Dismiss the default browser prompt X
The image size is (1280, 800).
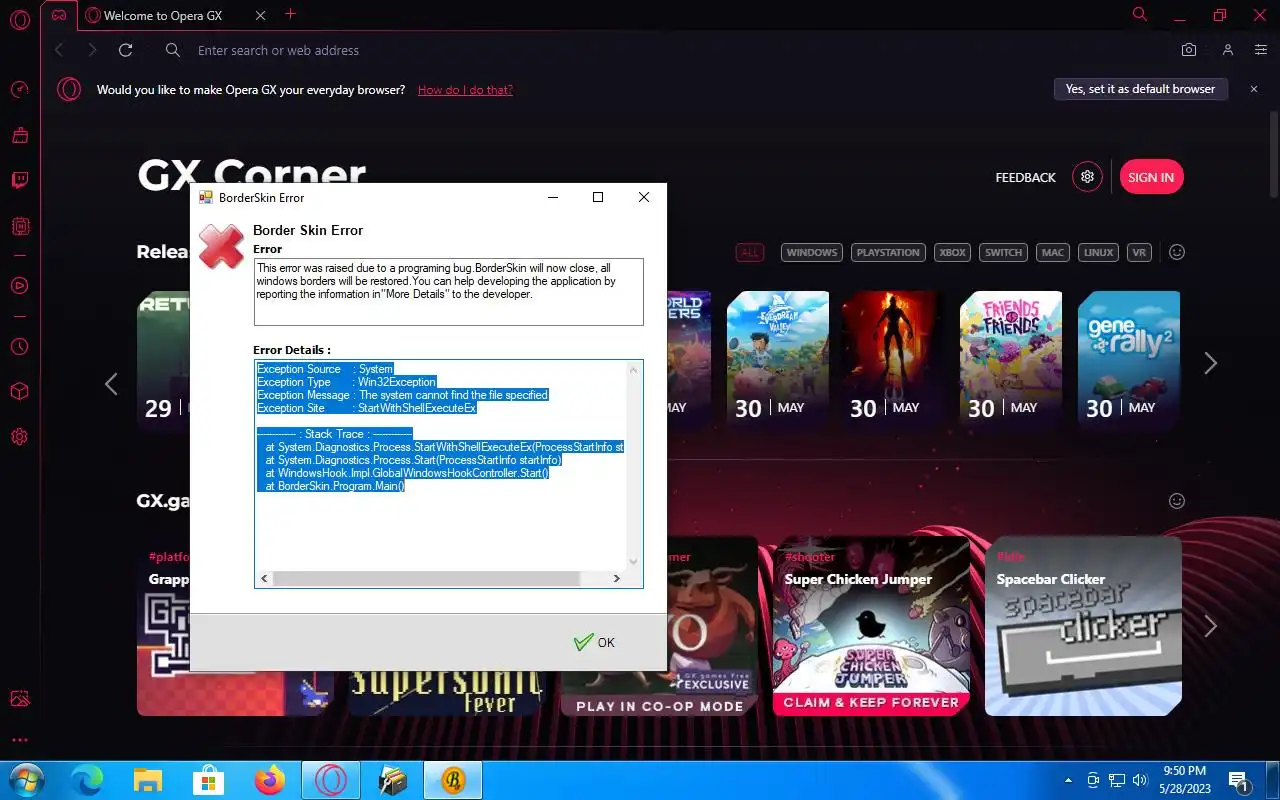pyautogui.click(x=1254, y=89)
